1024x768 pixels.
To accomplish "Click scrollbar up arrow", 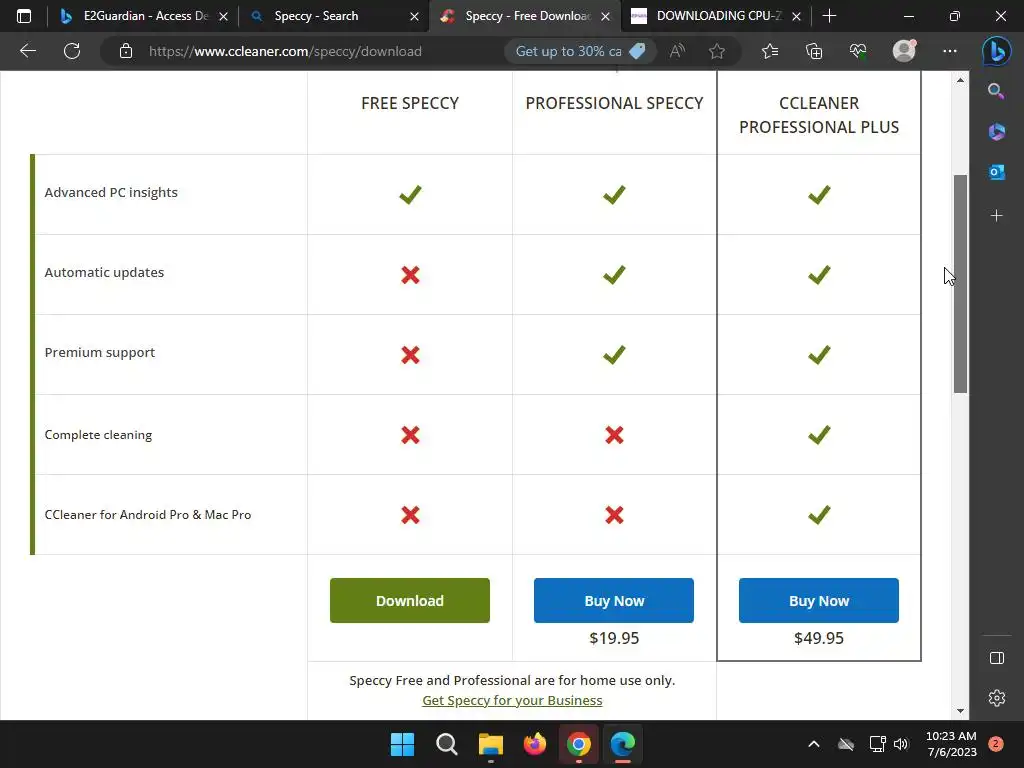I will pyautogui.click(x=960, y=80).
